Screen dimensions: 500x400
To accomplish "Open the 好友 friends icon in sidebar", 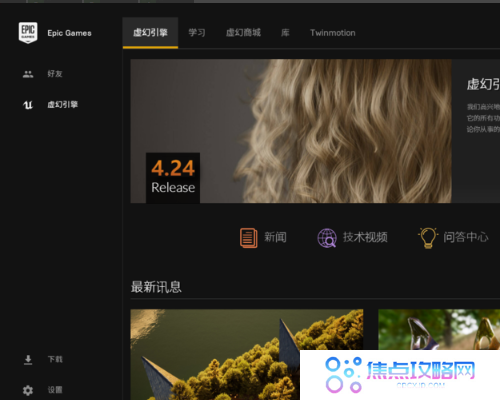I will (28, 74).
